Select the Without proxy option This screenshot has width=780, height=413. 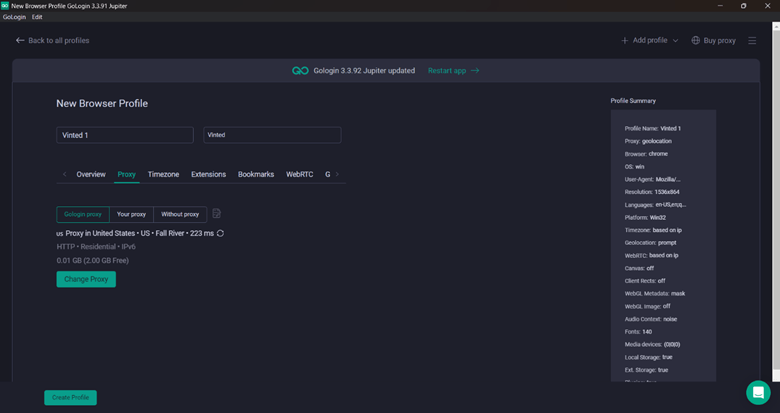point(180,214)
